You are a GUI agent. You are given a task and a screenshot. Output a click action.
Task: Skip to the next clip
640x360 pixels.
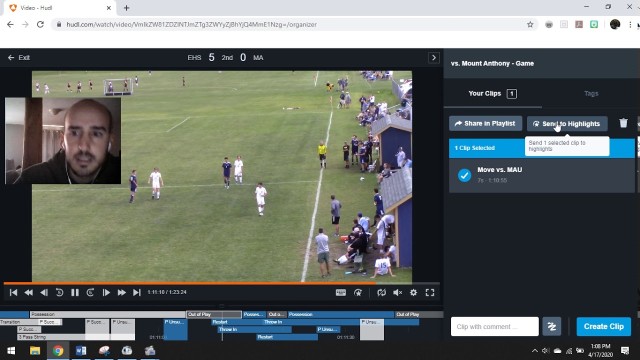click(x=137, y=293)
